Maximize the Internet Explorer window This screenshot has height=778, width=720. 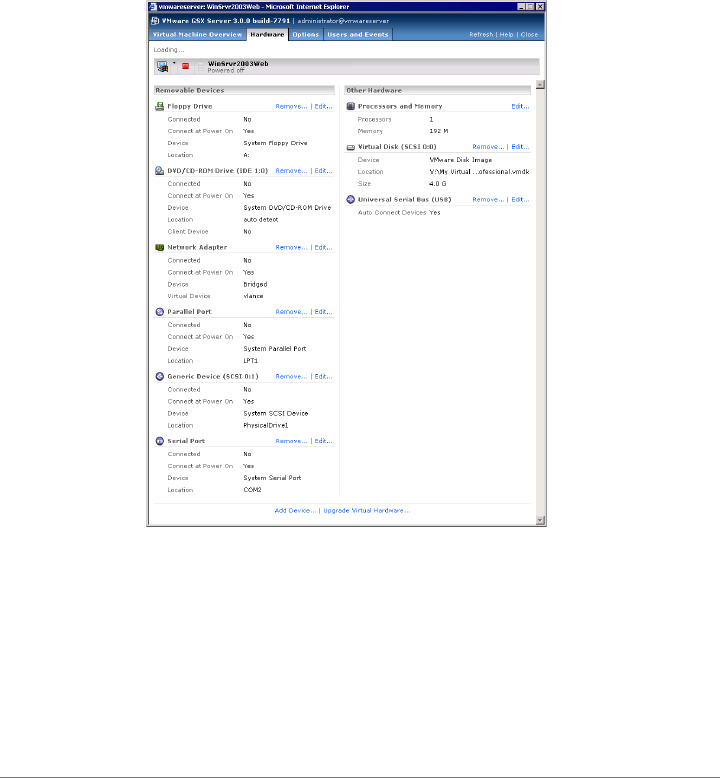530,7
